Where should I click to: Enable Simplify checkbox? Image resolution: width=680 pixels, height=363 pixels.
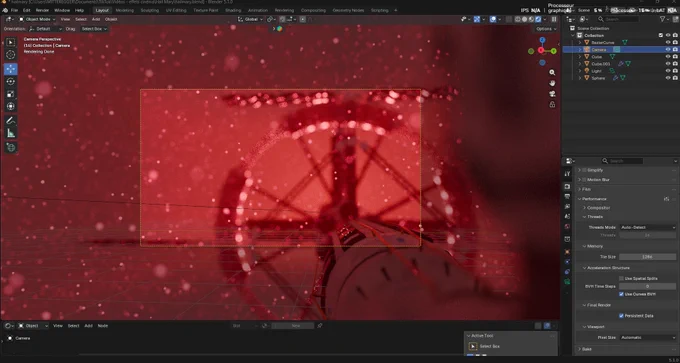tap(584, 170)
